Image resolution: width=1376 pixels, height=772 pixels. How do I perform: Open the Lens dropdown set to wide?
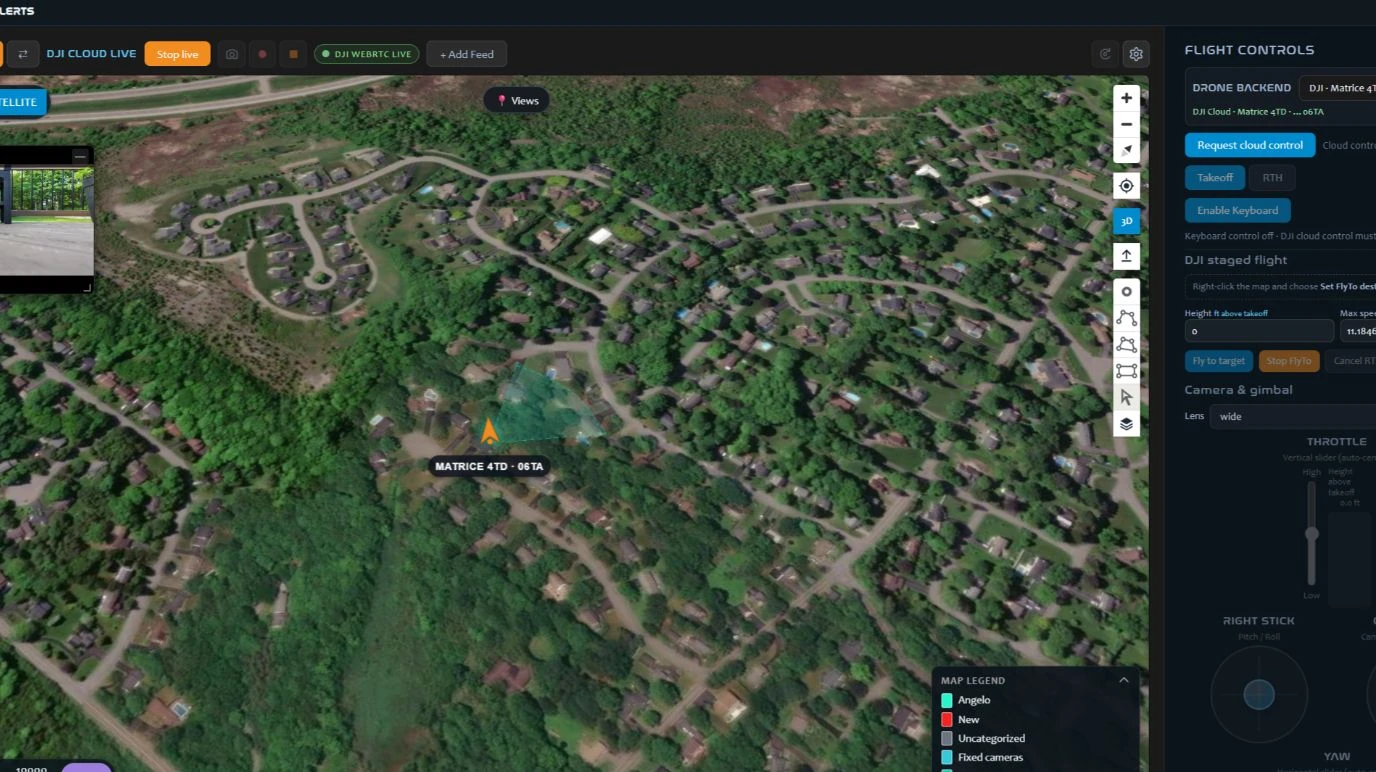click(1293, 416)
